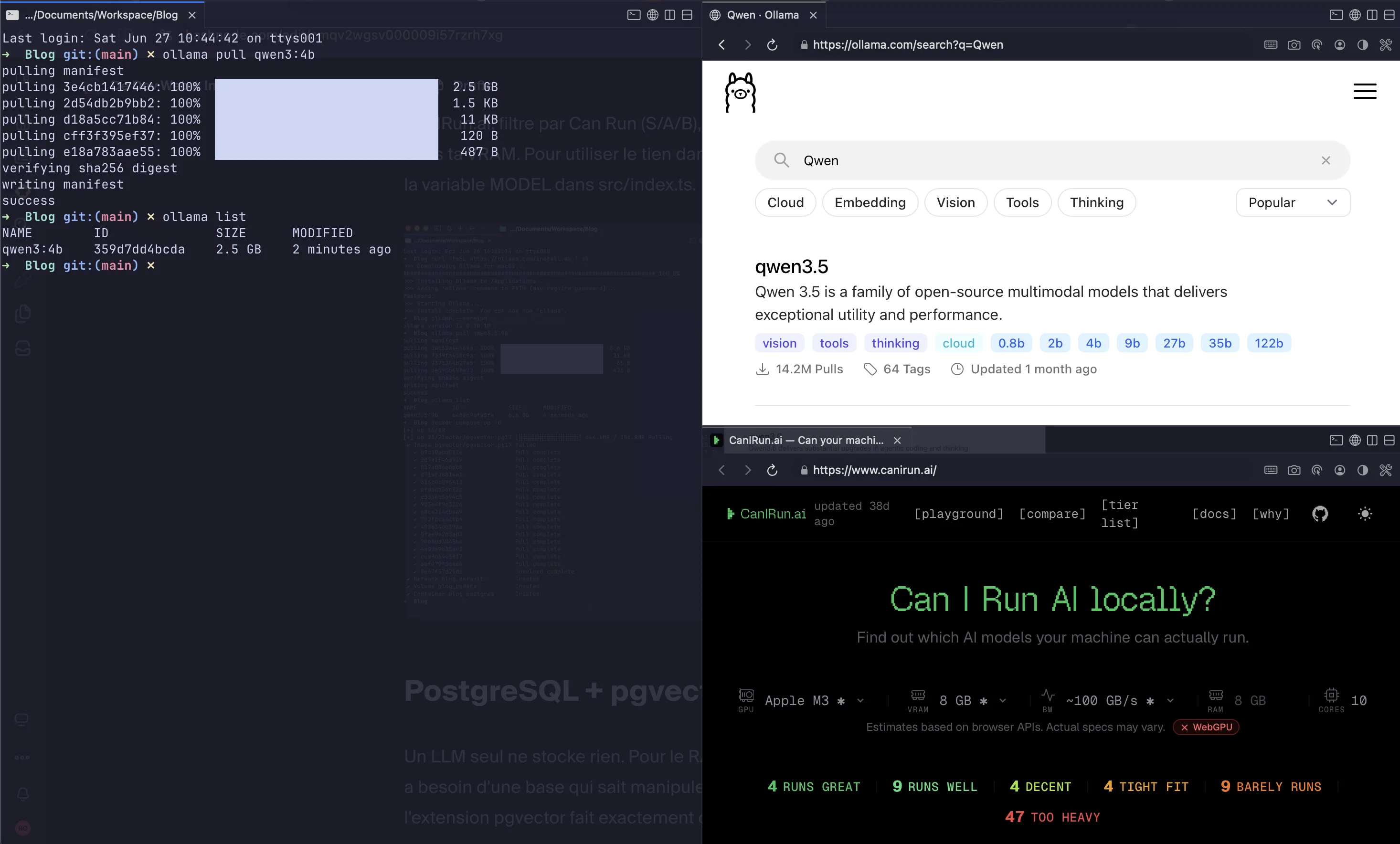The image size is (1400, 844).
Task: Toggle light theme with the sun icon
Action: tap(1365, 514)
